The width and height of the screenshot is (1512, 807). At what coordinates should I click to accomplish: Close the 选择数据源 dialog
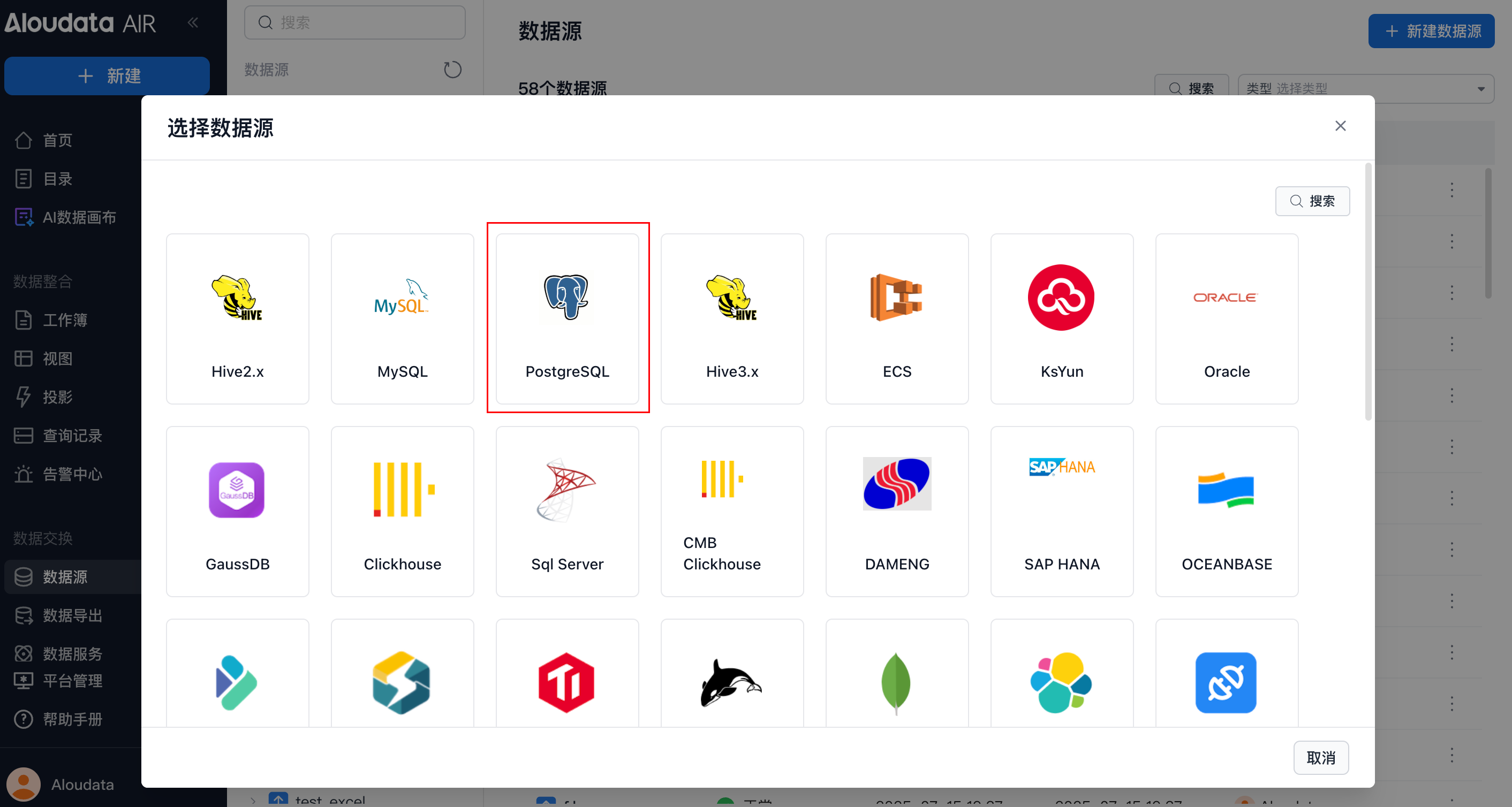pos(1340,126)
